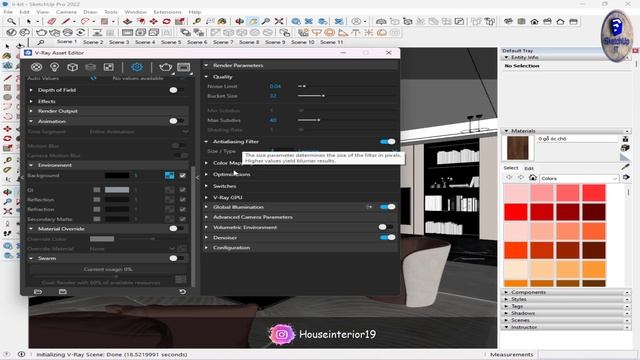The width and height of the screenshot is (640, 360).
Task: Open the Render Elements layers icon in Asset Editor
Action: tap(90, 67)
